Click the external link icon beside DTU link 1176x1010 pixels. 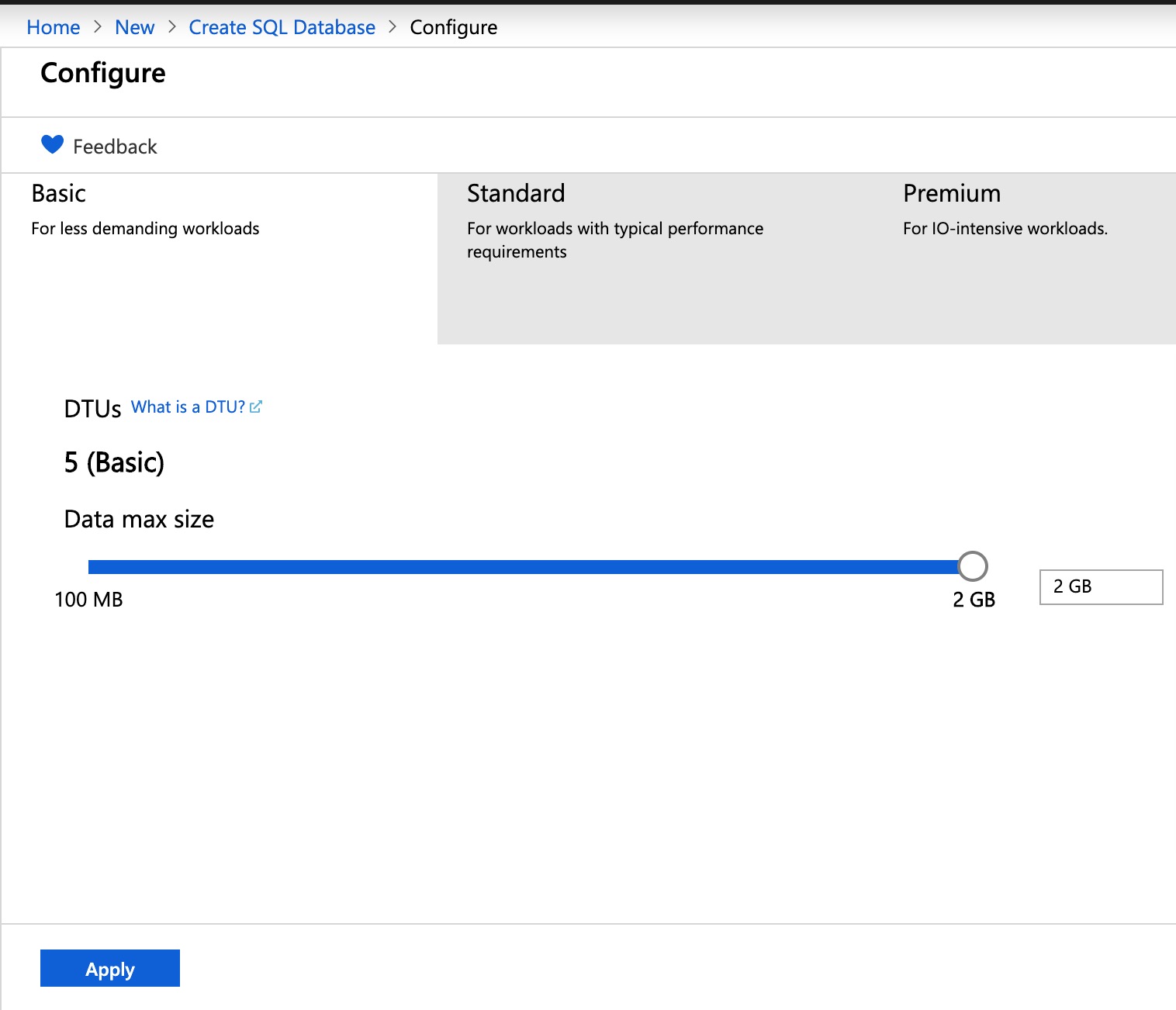pos(256,406)
